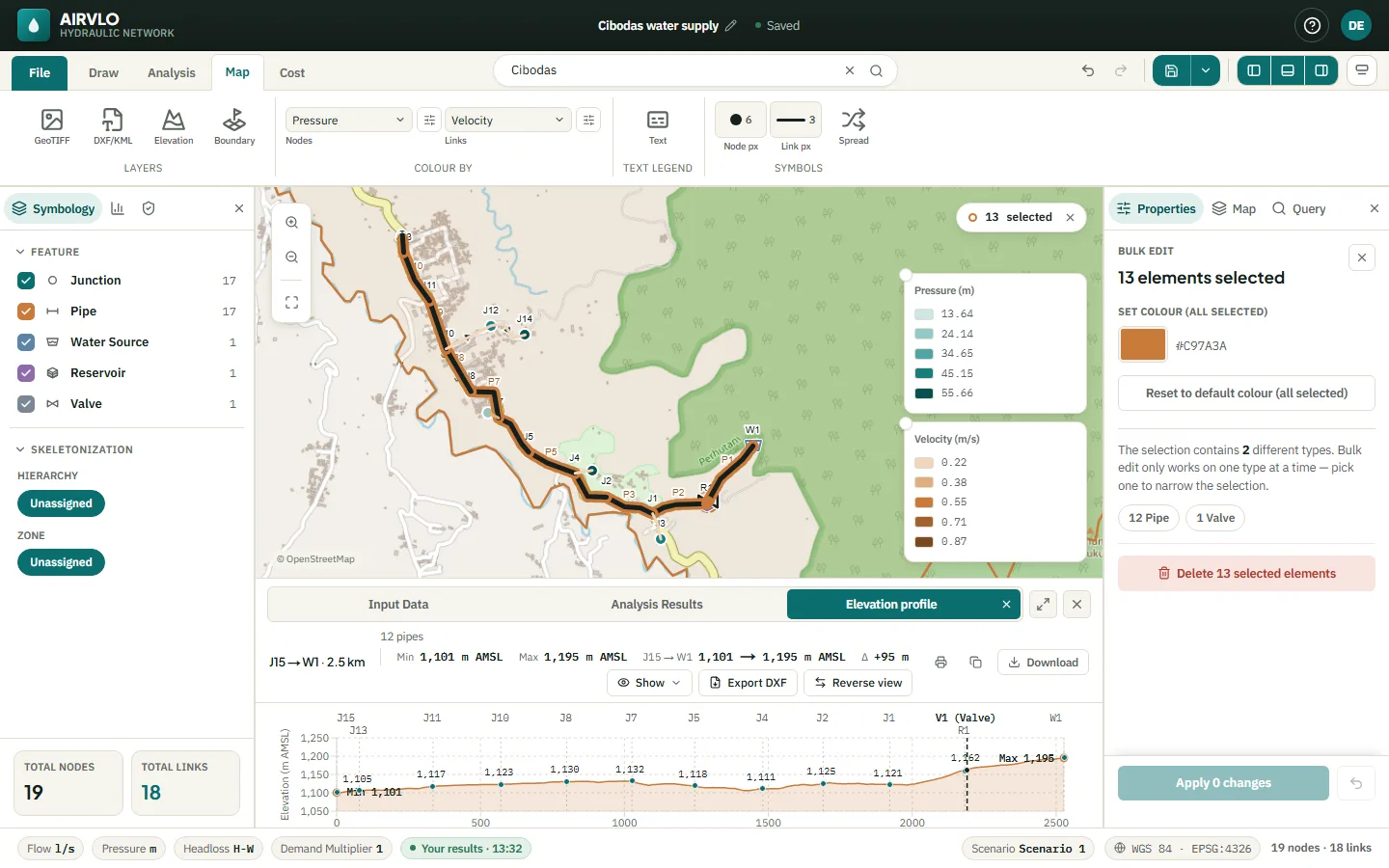Collapse the SKELETONIZATION section
The width and height of the screenshot is (1389, 868).
(73, 449)
